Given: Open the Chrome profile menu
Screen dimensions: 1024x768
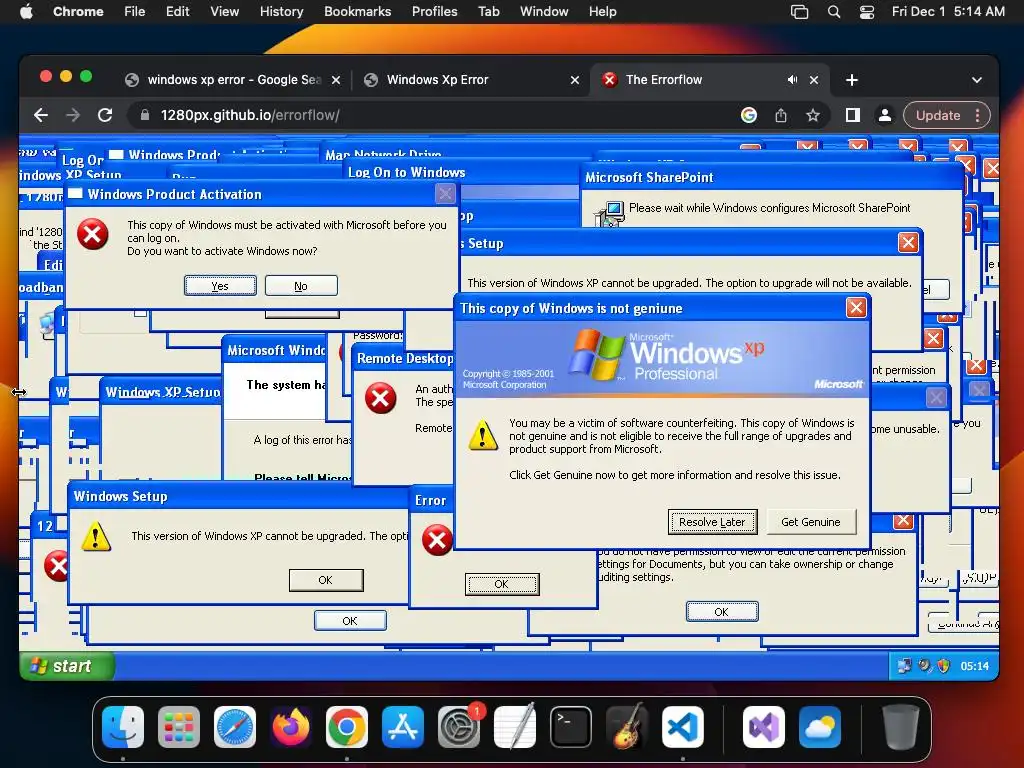Looking at the screenshot, I should (885, 115).
